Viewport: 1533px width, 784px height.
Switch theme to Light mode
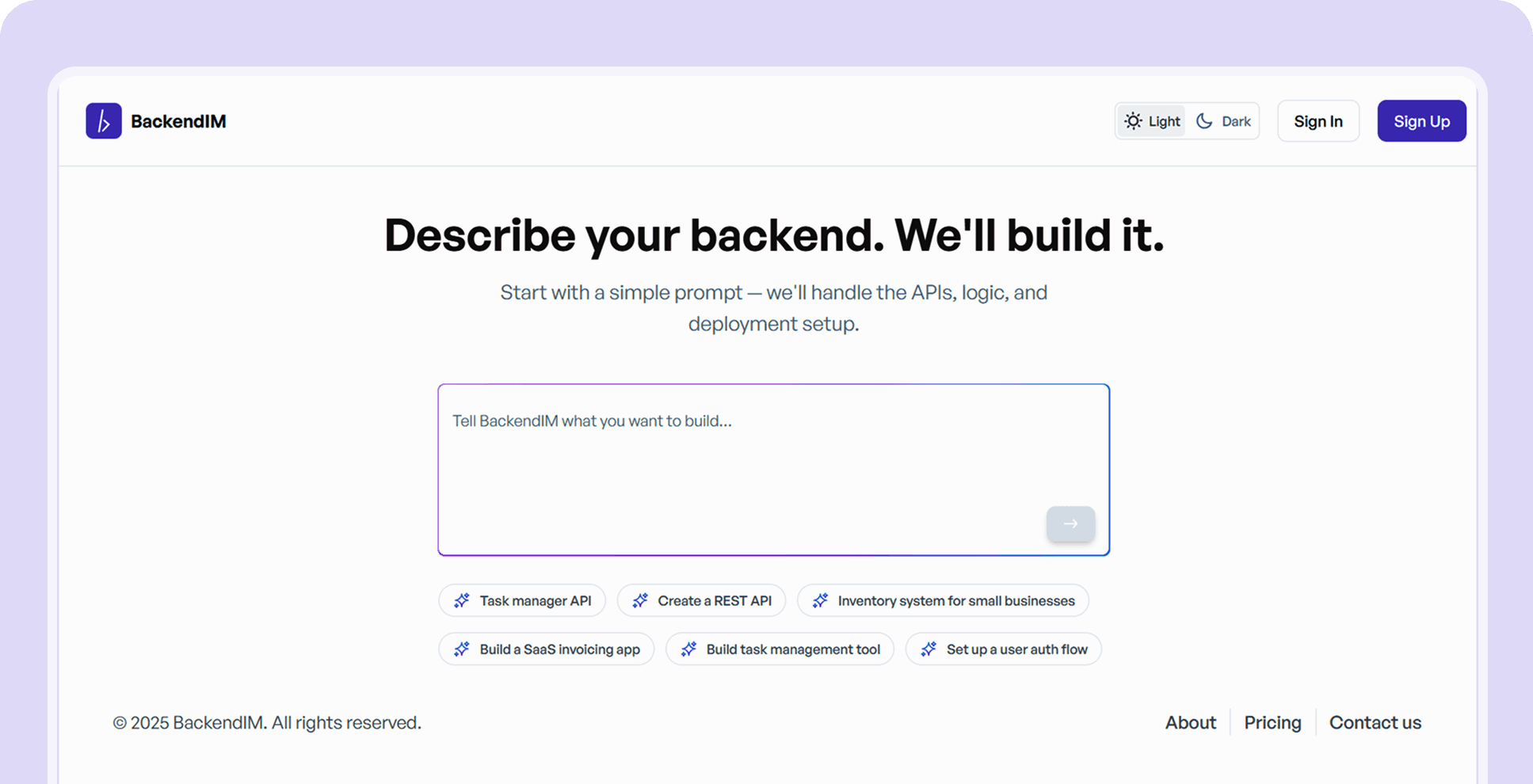click(x=1152, y=121)
